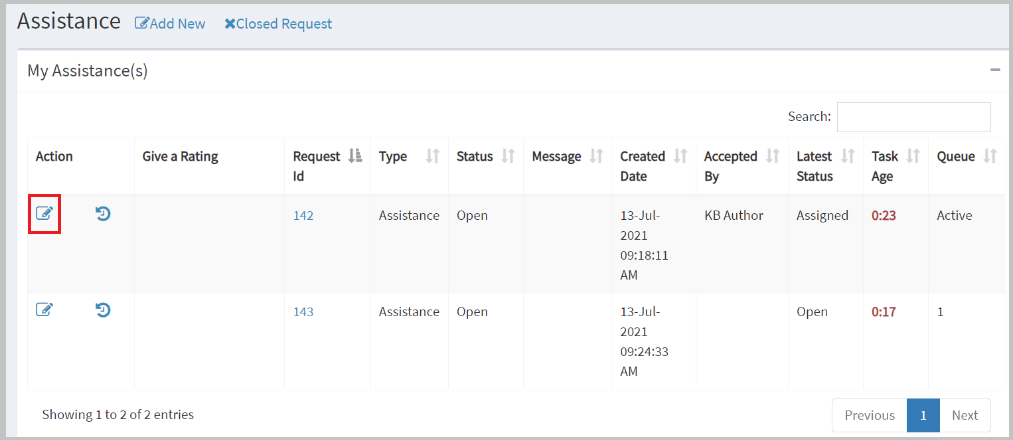Sort by the Request Id column
Image resolution: width=1013 pixels, height=440 pixels.
click(x=328, y=166)
